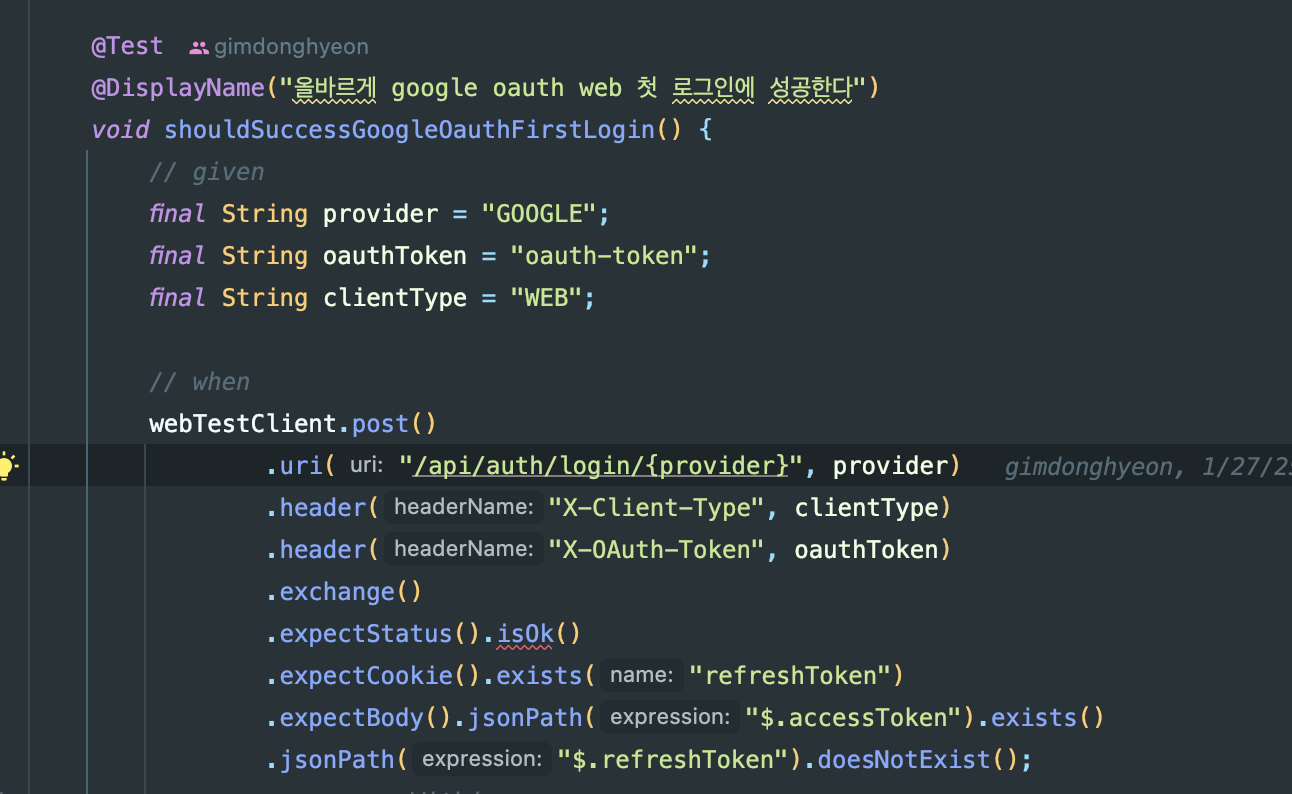Click the provider argument in uri call
This screenshot has width=1292, height=794.
[890, 466]
